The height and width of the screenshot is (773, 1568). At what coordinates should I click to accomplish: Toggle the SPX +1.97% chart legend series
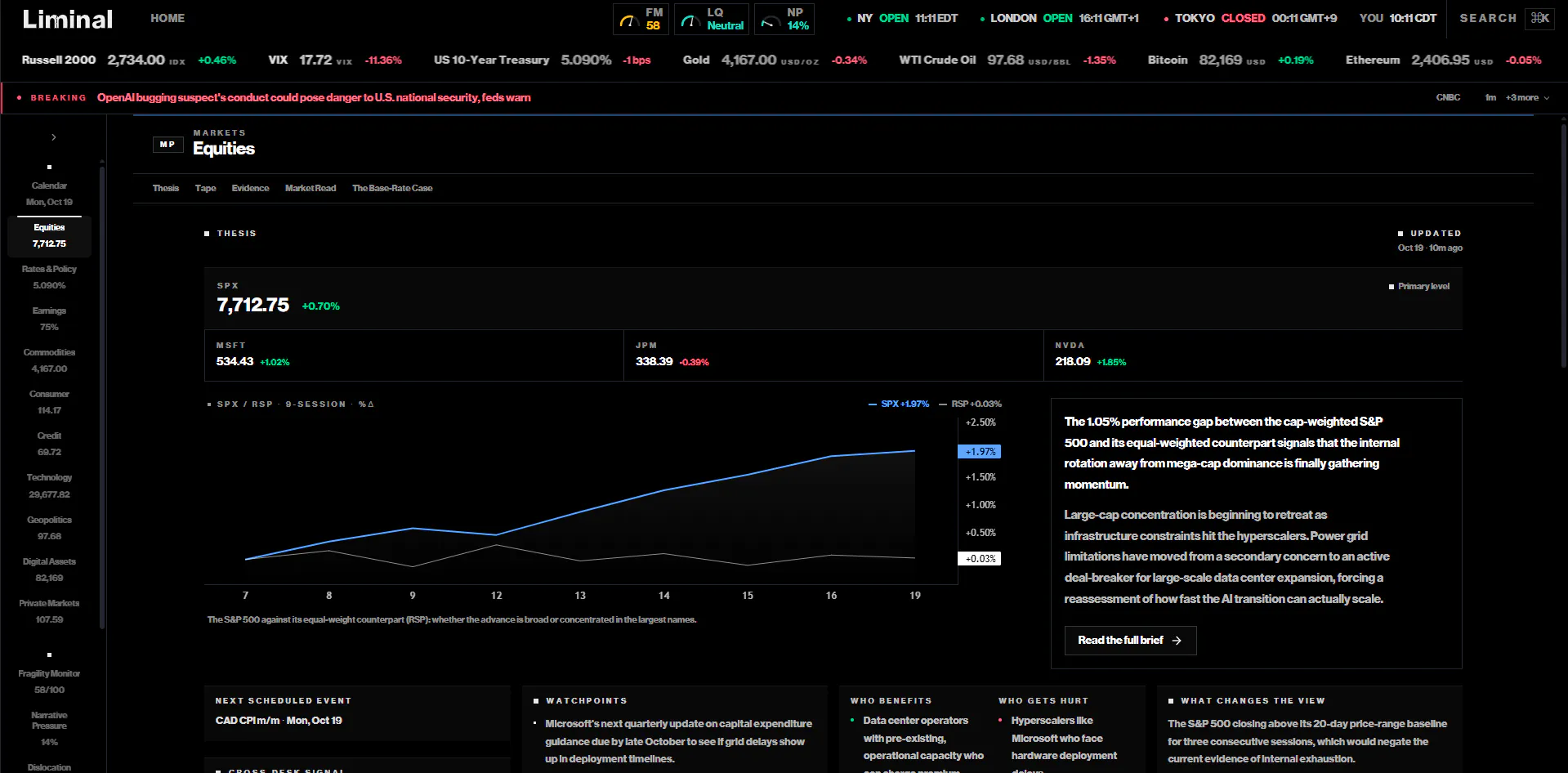click(x=899, y=404)
